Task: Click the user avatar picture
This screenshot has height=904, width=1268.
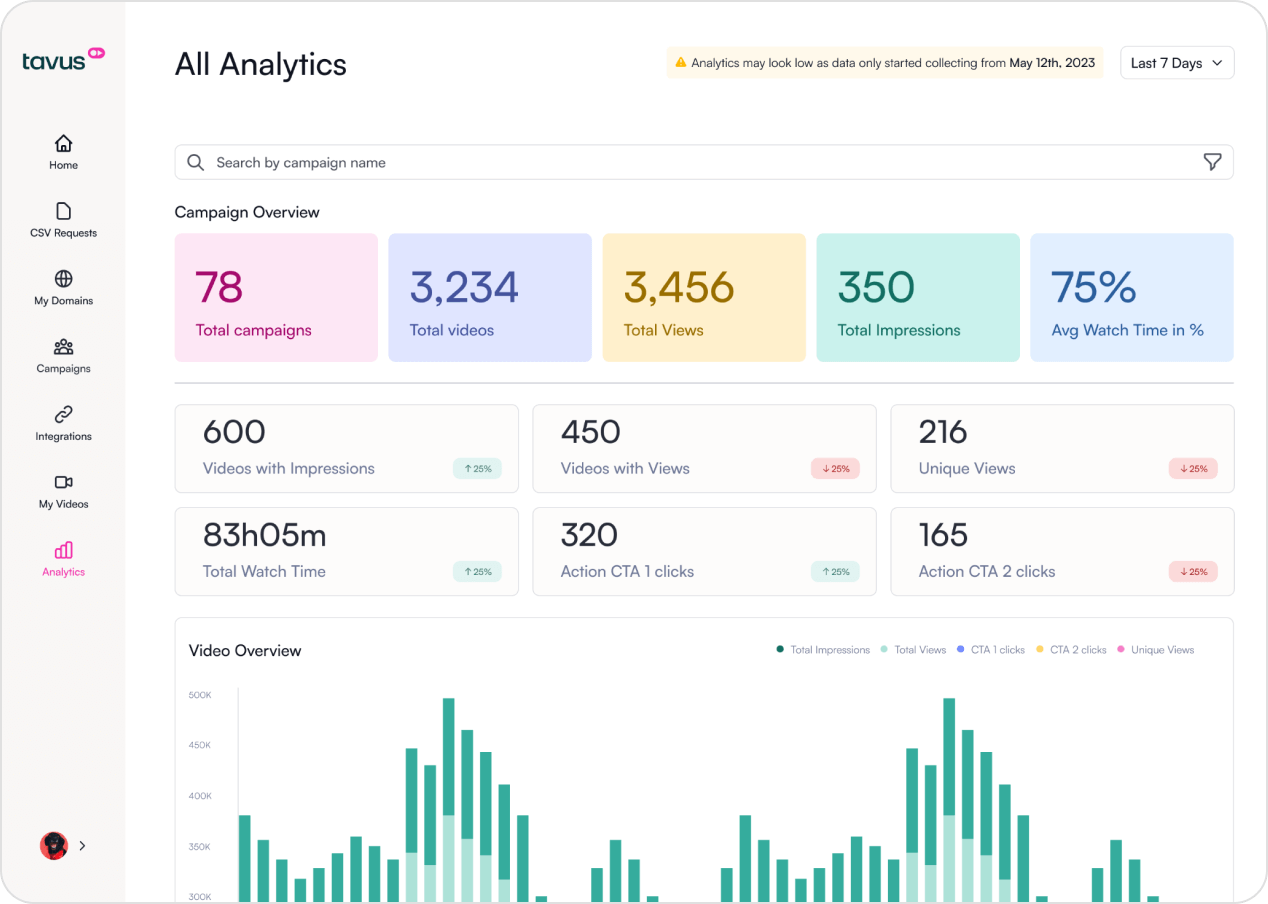Action: (53, 846)
